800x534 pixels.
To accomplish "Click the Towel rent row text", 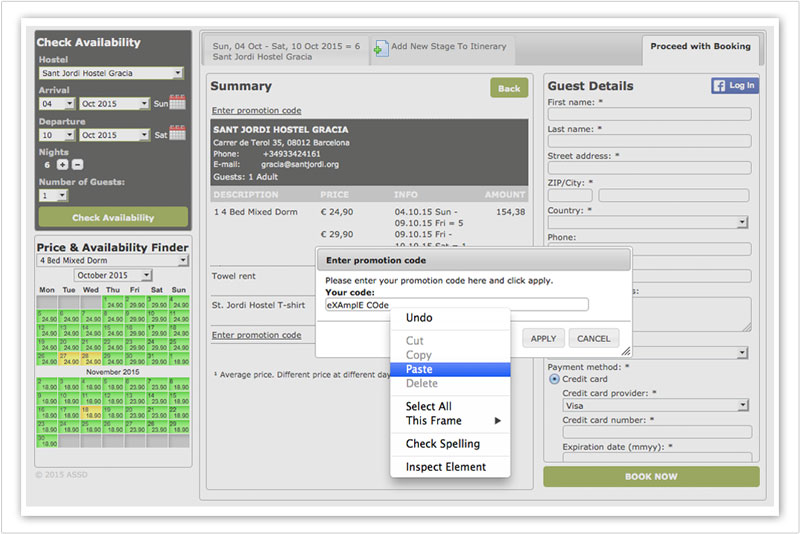I will (234, 276).
